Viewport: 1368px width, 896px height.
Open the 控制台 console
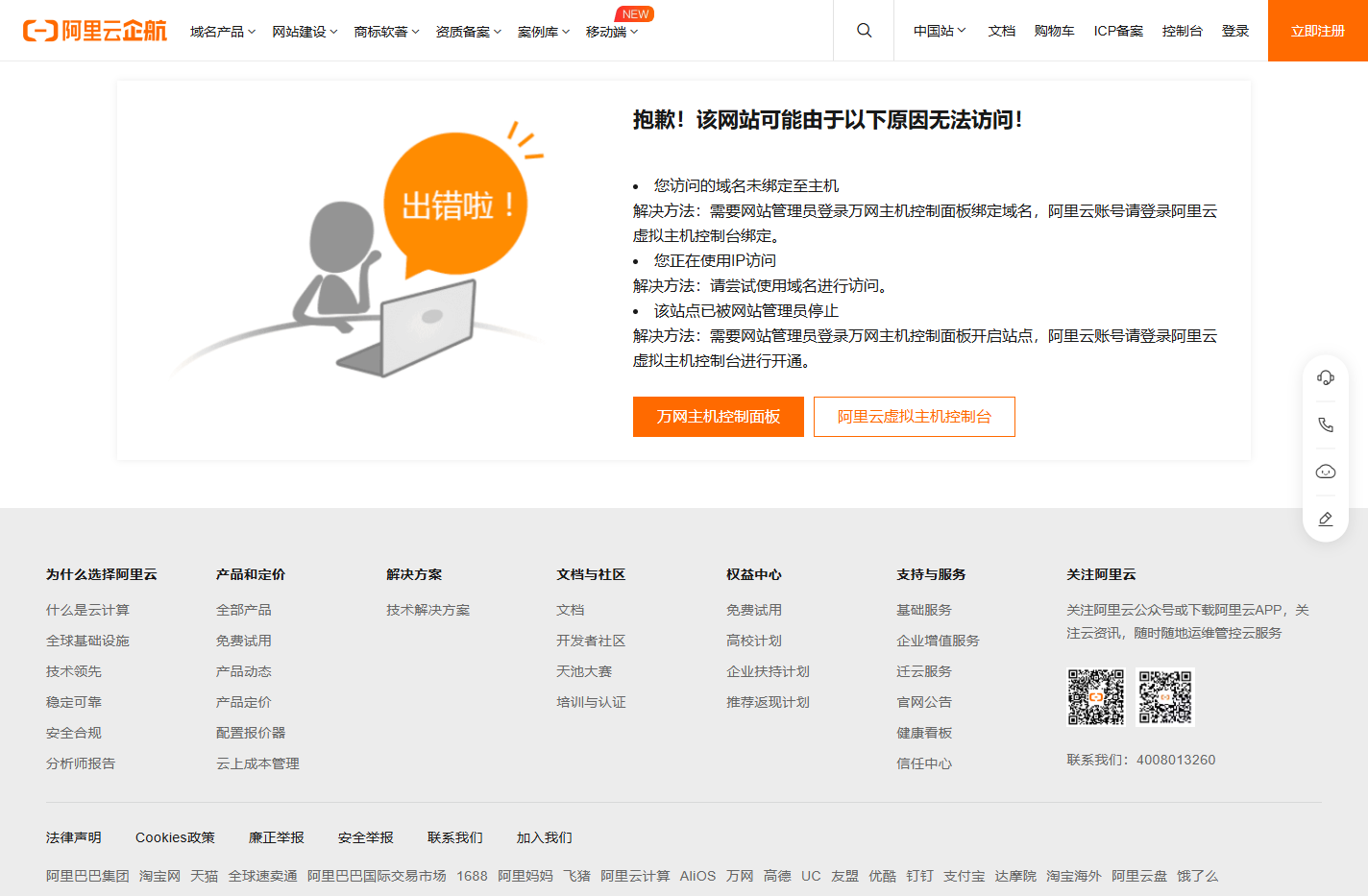tap(1182, 31)
